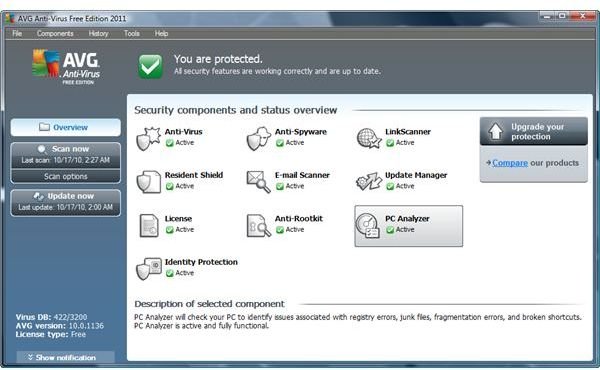Minimize the AVG window
The image size is (600, 370).
click(x=548, y=16)
